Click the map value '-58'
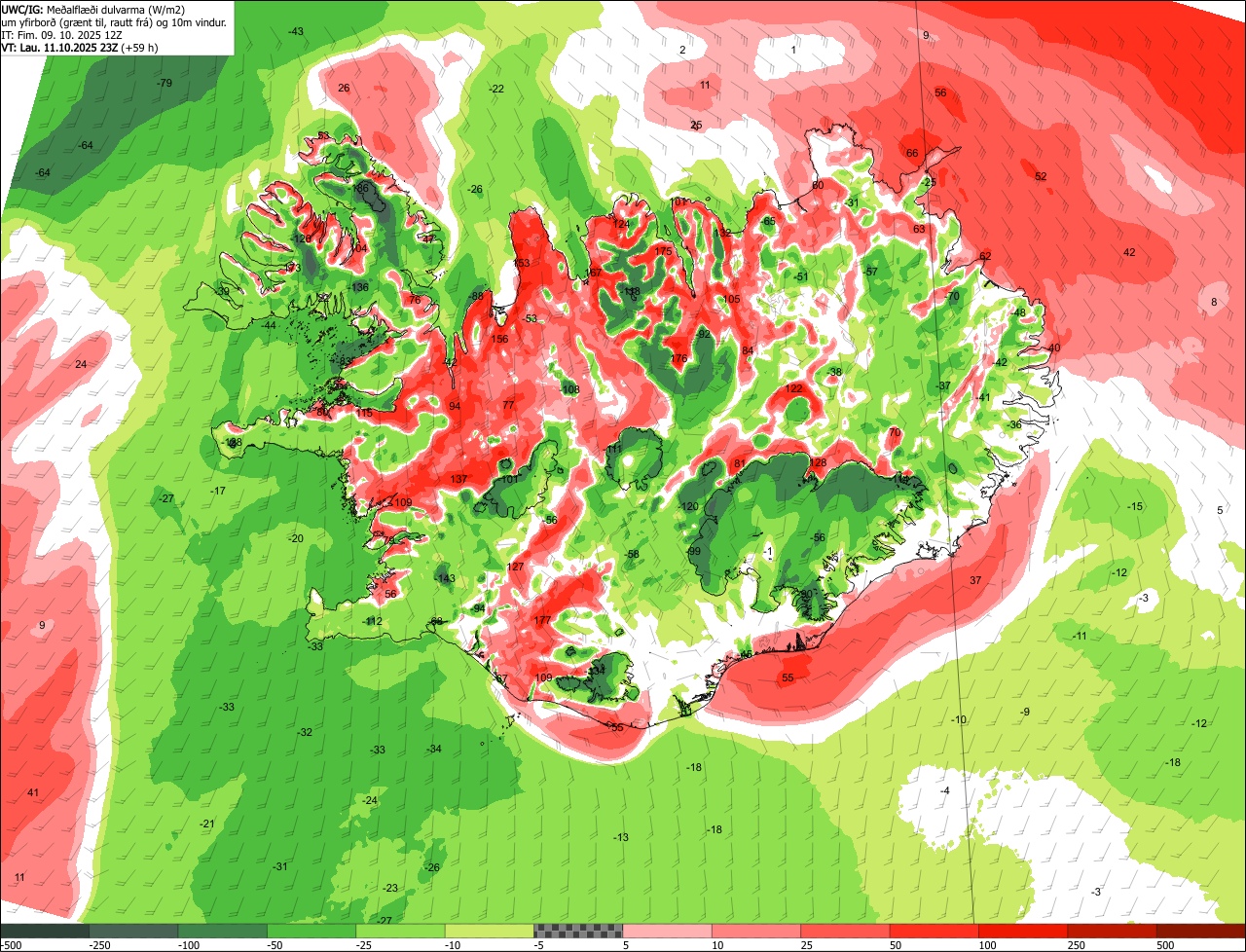 pos(633,554)
